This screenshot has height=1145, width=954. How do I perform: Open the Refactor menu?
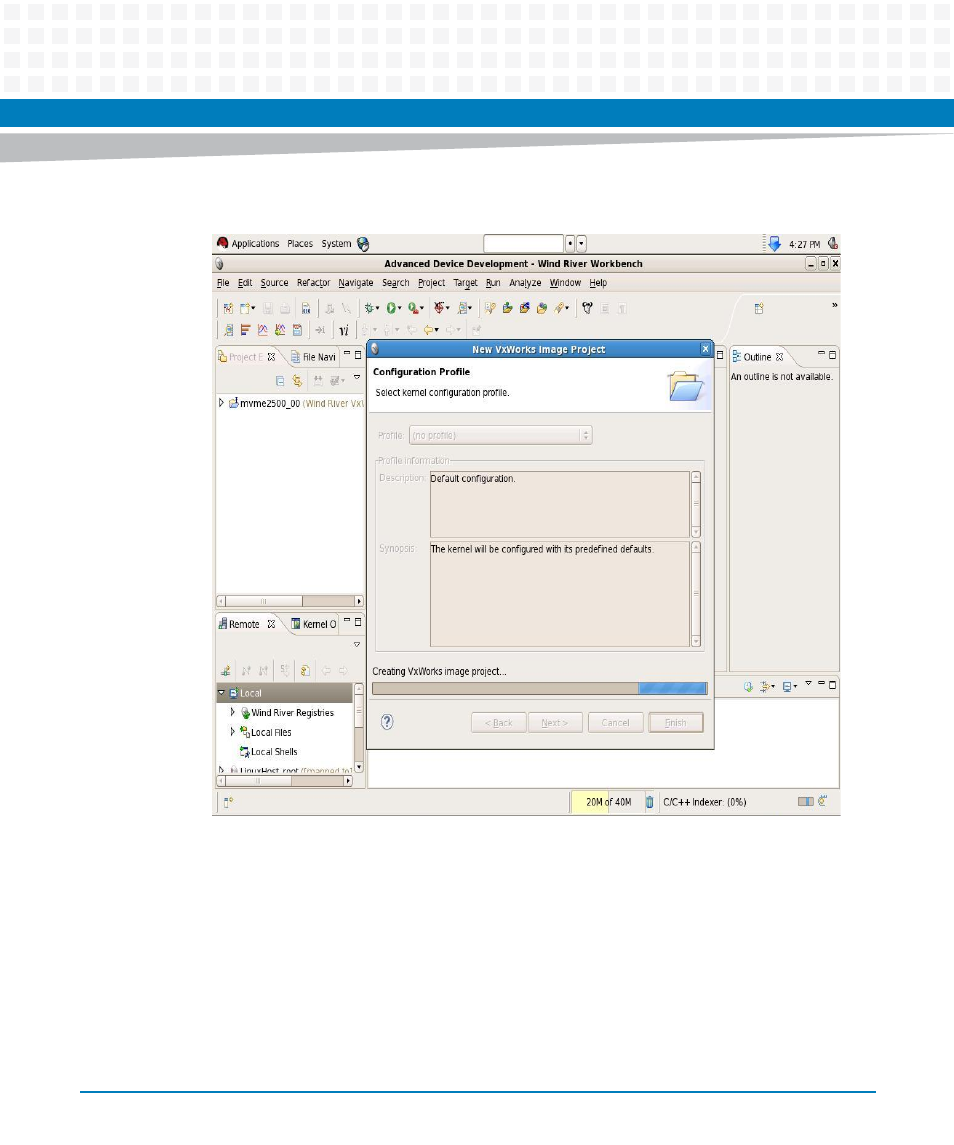(x=313, y=283)
